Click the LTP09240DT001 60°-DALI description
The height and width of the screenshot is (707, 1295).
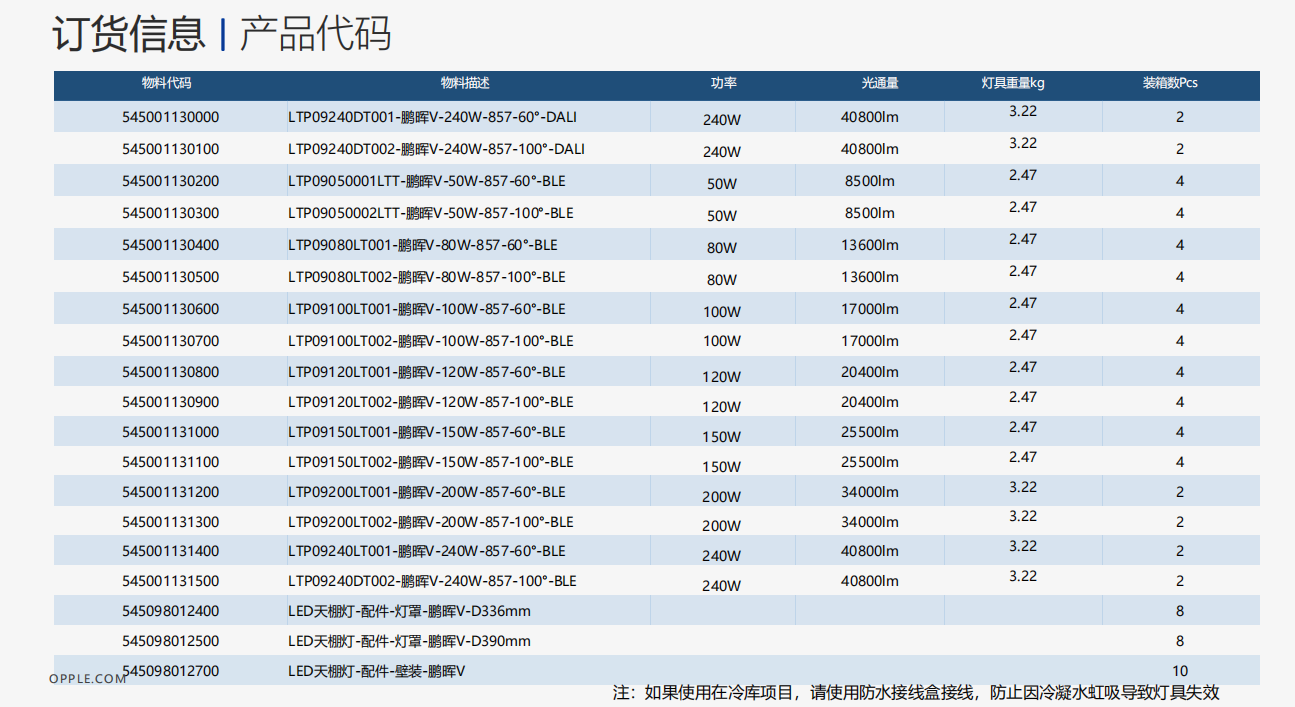pos(432,117)
